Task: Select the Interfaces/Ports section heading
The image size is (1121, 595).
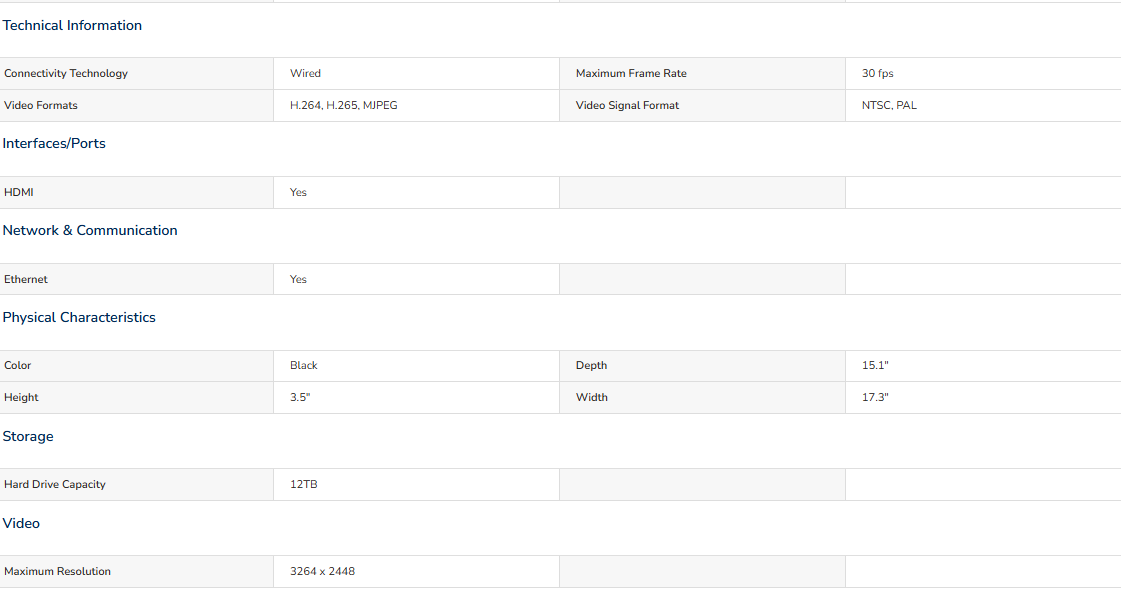Action: (x=54, y=144)
